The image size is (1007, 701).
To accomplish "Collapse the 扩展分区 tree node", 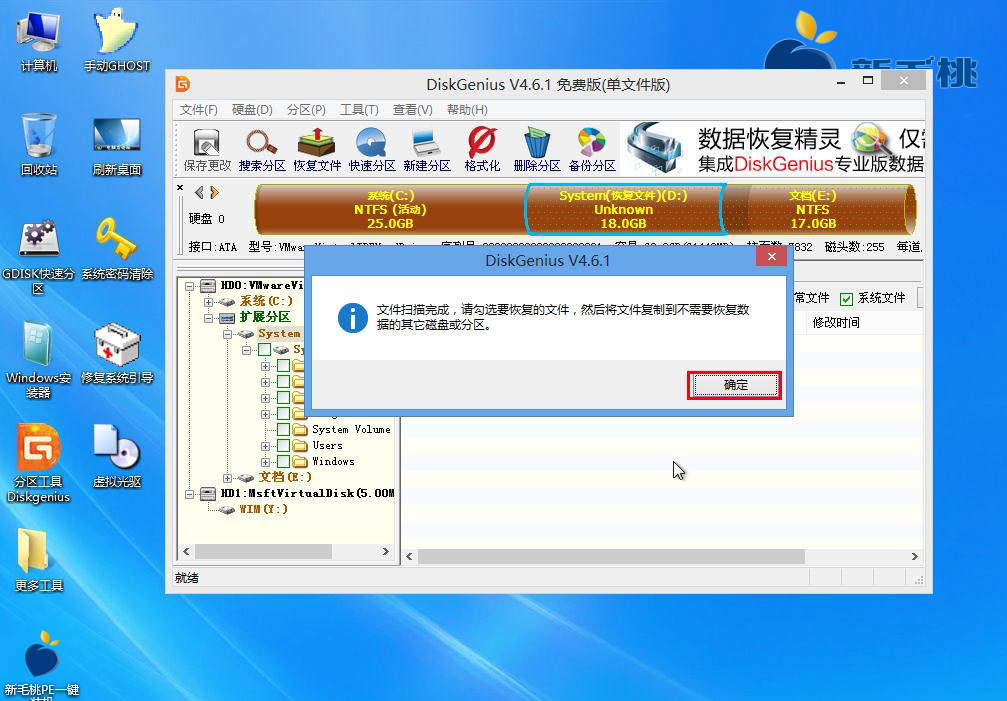I will coord(208,318).
